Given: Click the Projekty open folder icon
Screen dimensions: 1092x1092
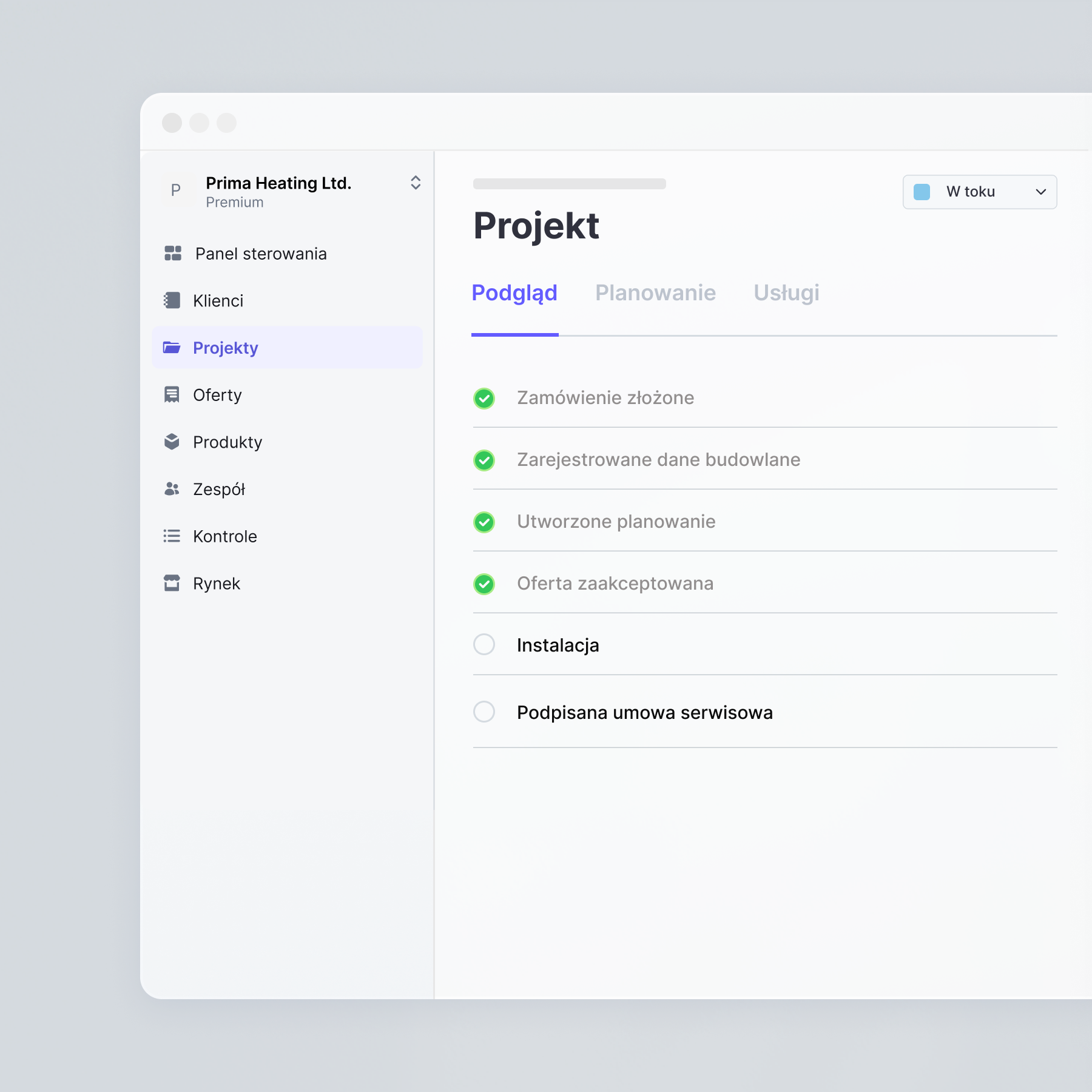Looking at the screenshot, I should (172, 348).
